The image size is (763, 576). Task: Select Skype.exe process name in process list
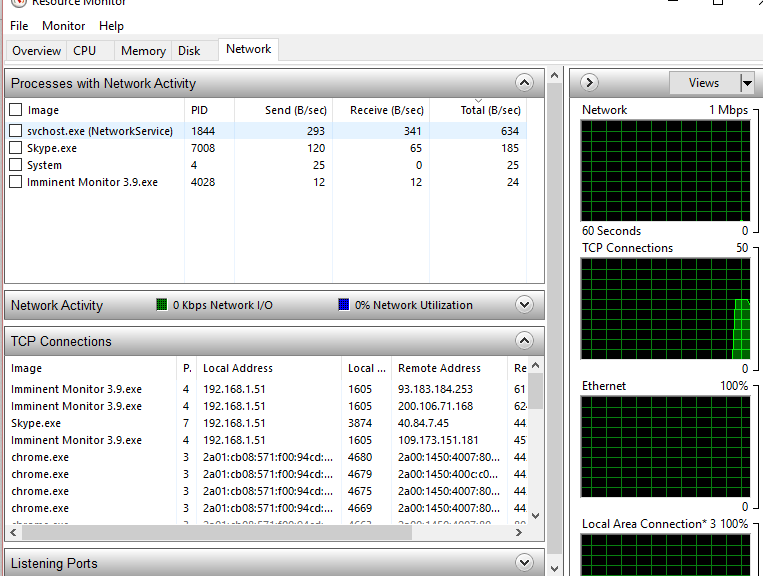pyautogui.click(x=52, y=148)
